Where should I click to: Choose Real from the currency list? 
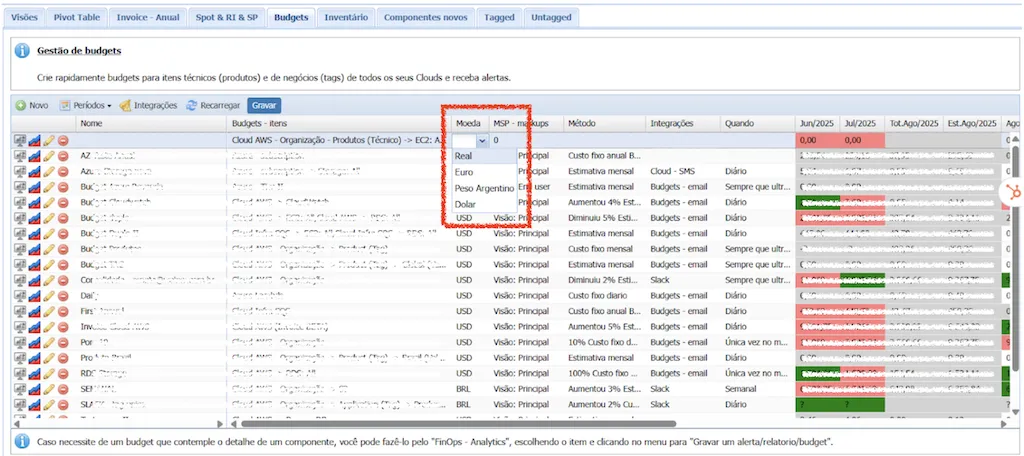pyautogui.click(x=484, y=156)
